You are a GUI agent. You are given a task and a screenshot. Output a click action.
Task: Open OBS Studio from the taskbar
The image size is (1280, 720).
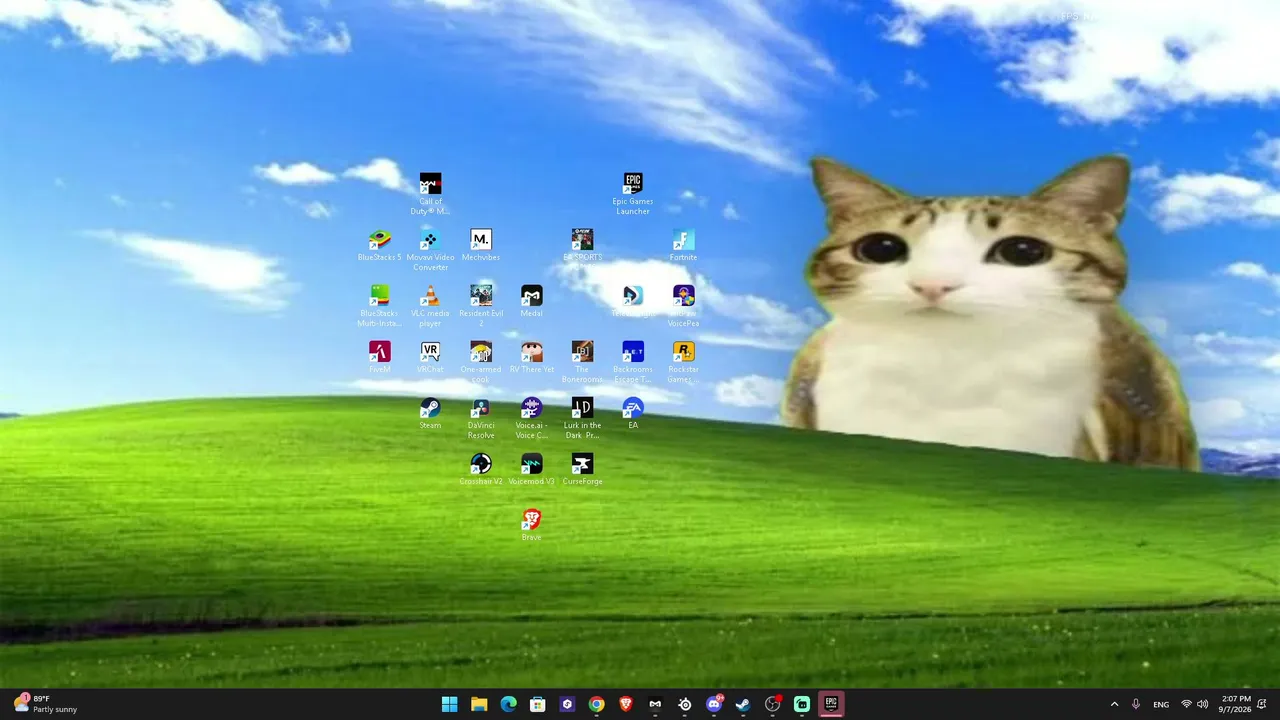(772, 704)
